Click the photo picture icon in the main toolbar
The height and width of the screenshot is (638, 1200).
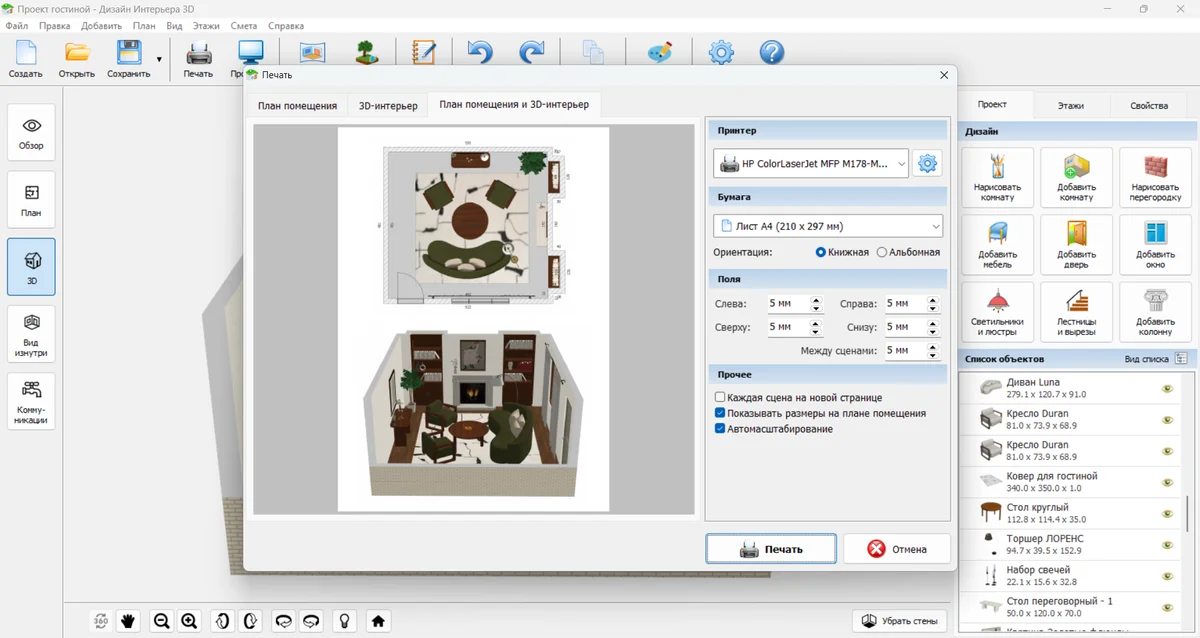coord(313,52)
